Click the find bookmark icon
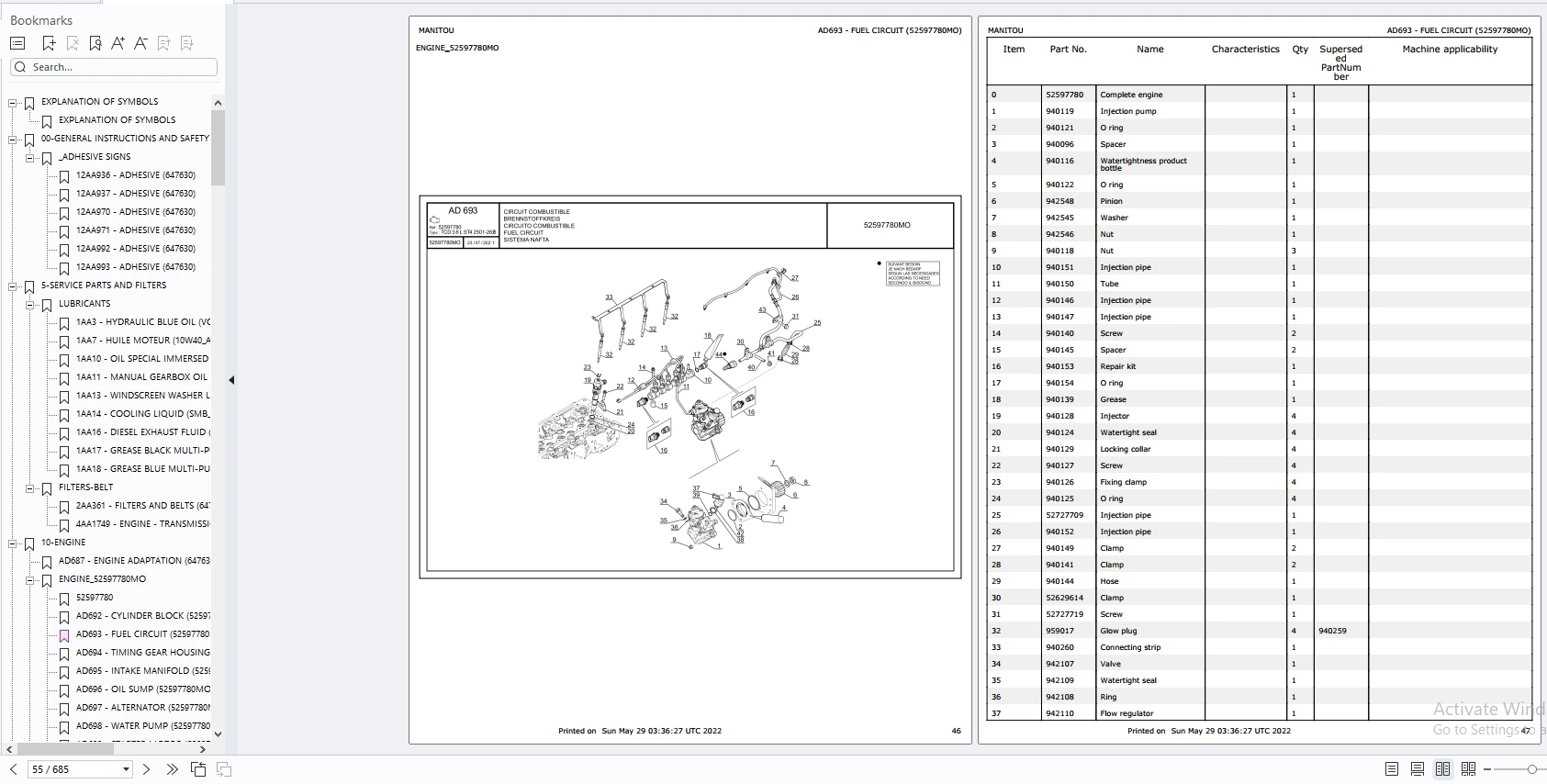 coord(95,43)
